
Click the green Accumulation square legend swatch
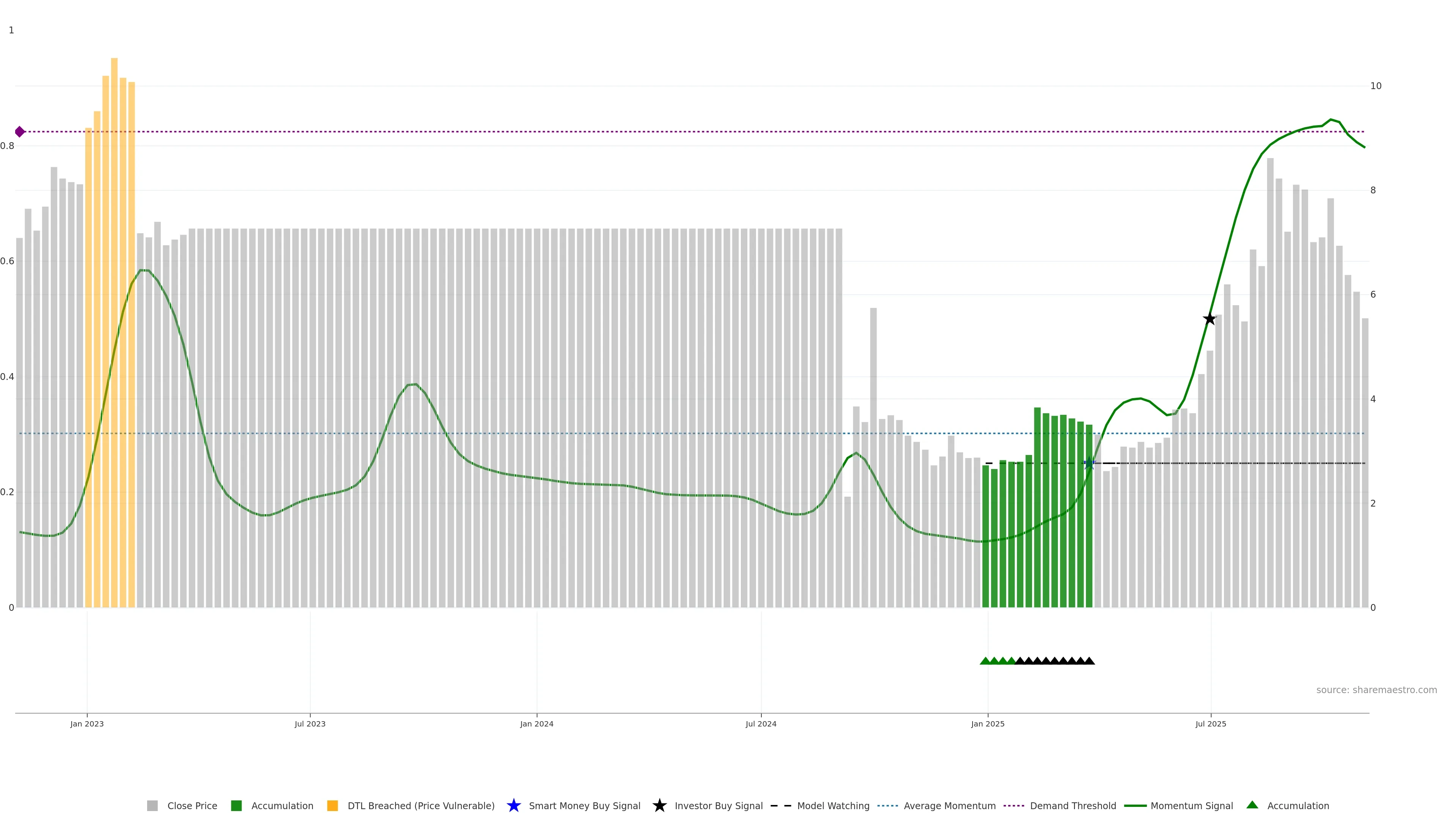[236, 805]
